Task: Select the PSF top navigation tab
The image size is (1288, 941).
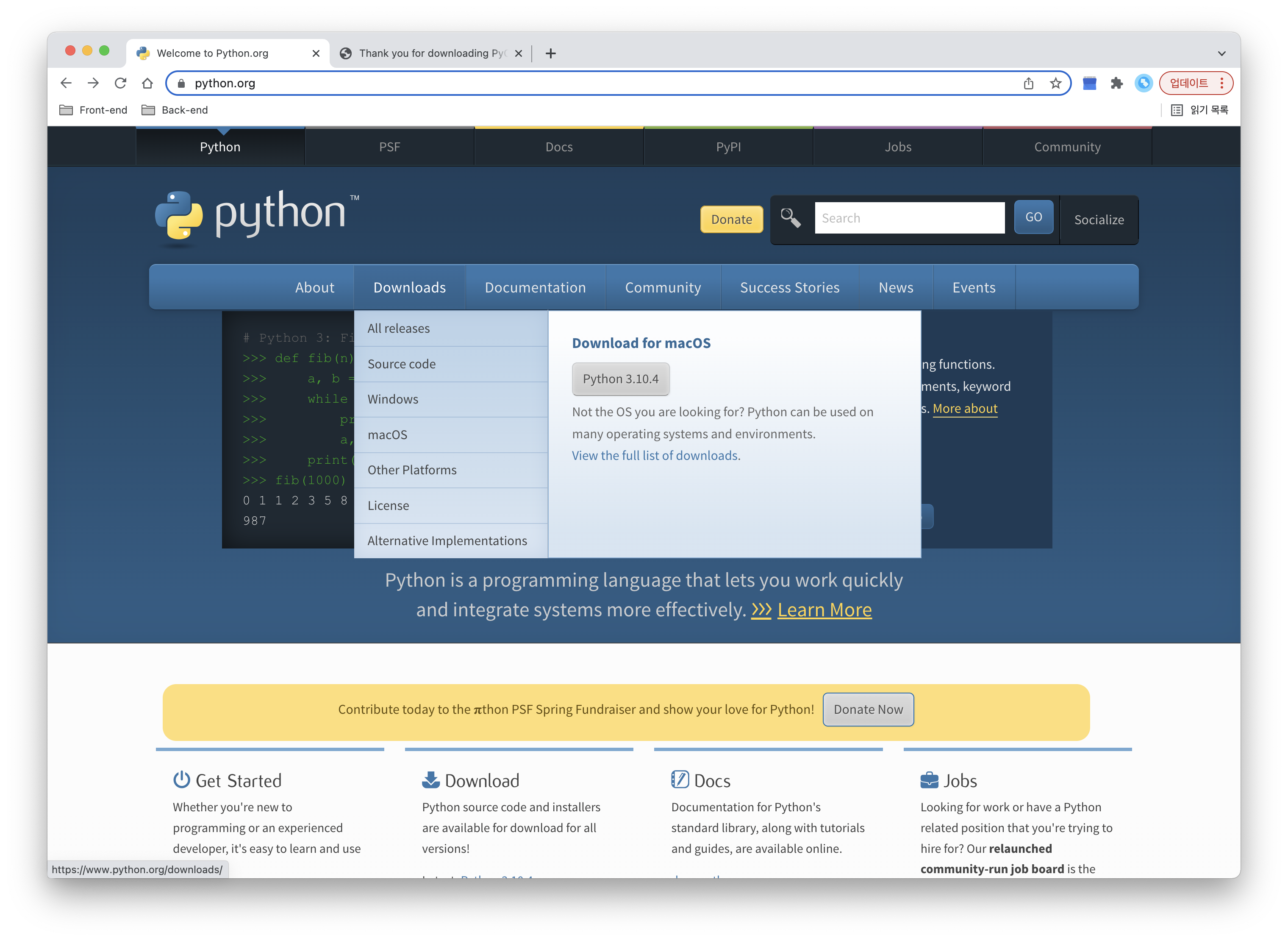Action: (389, 147)
